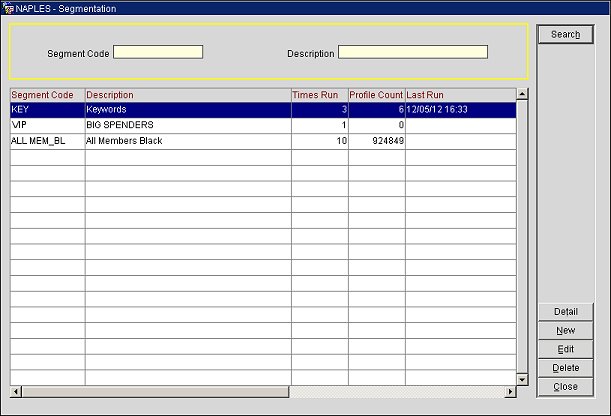Click the Times Run column header
Screen dimensions: 611x416
click(x=319, y=94)
